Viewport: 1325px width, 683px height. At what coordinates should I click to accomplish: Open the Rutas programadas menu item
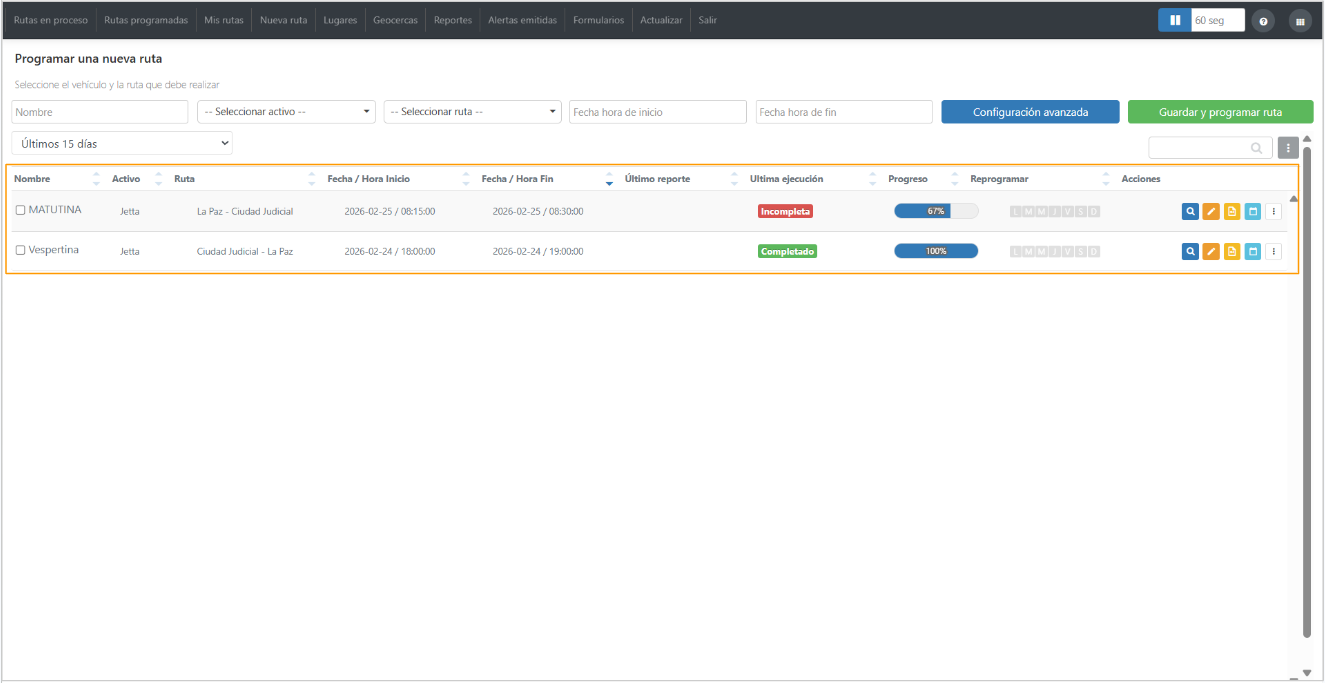(146, 20)
